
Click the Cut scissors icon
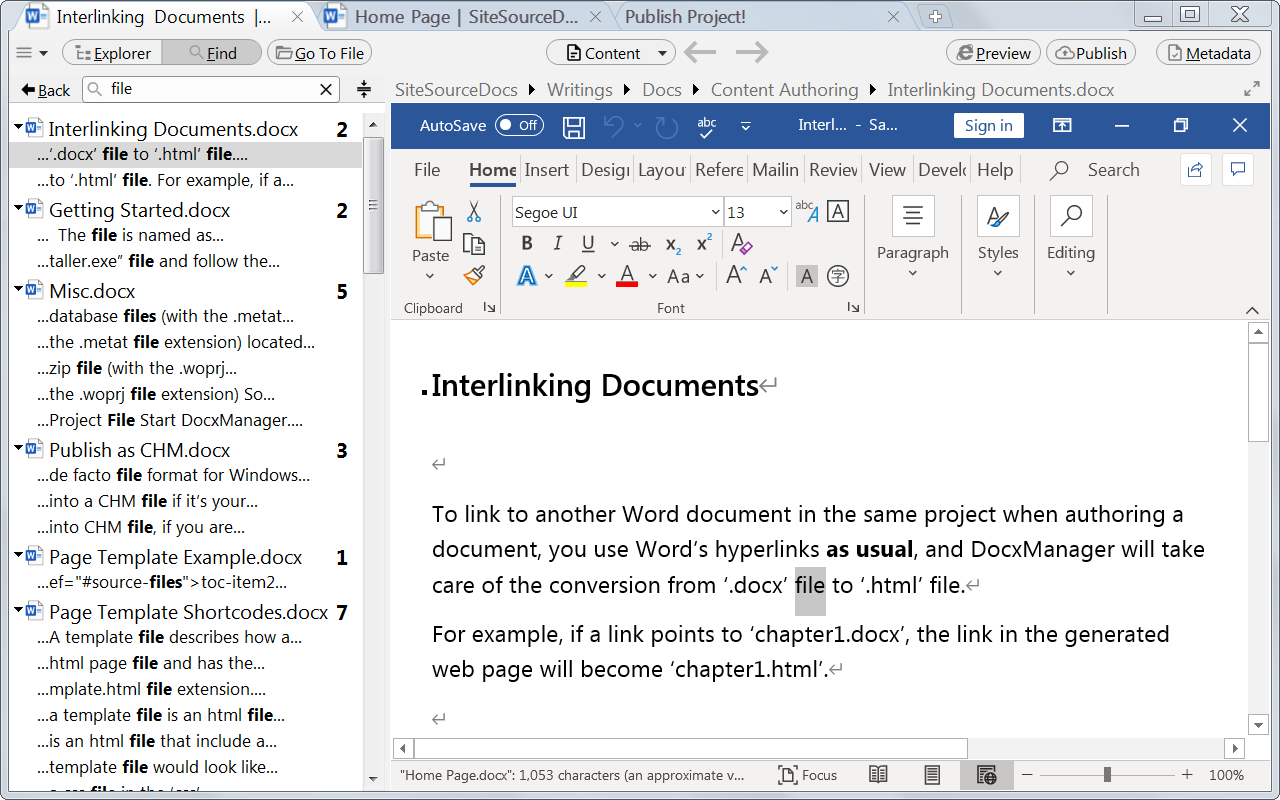[474, 211]
